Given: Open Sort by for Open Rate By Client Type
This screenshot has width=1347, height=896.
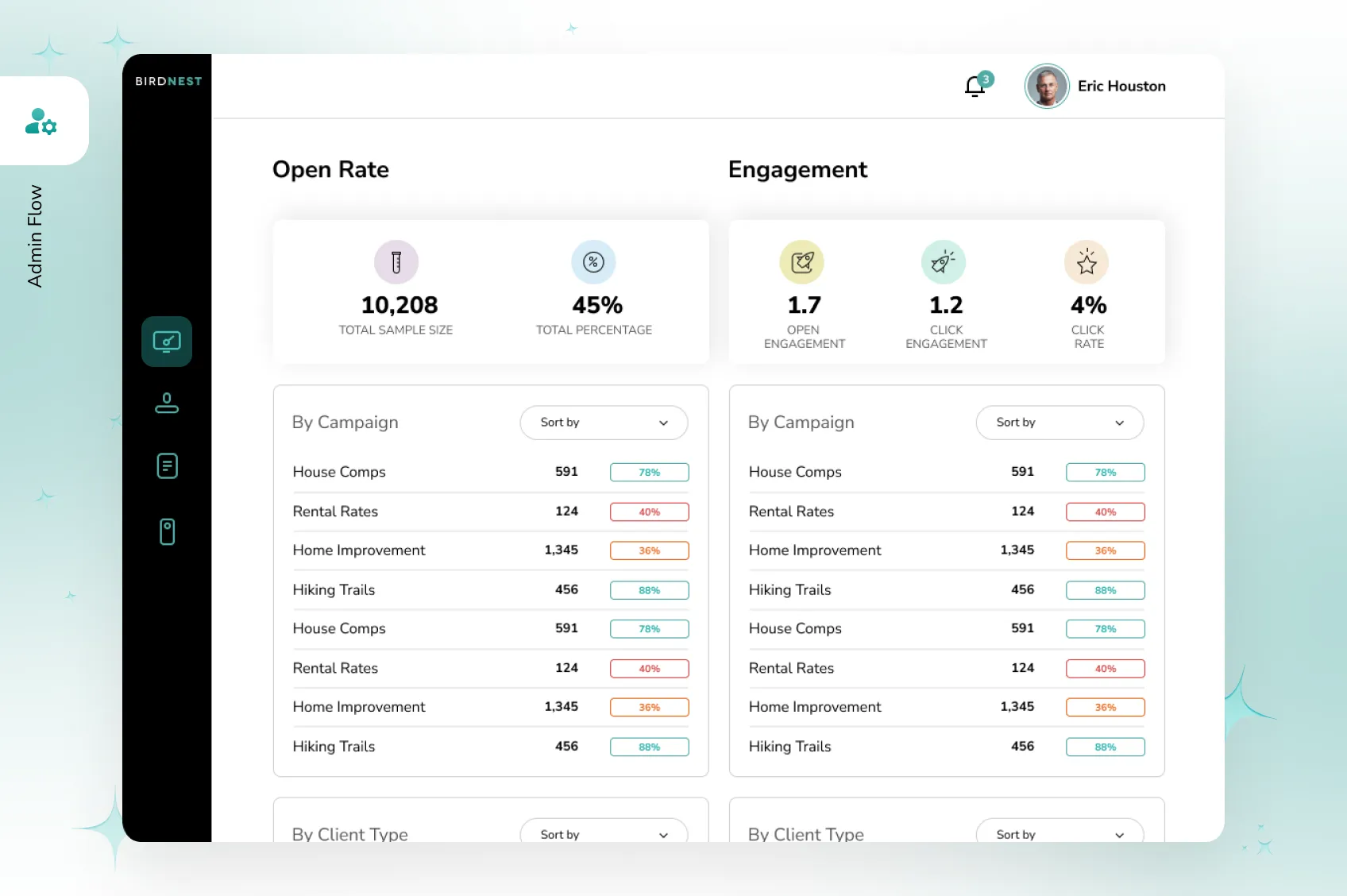Looking at the screenshot, I should pos(604,832).
